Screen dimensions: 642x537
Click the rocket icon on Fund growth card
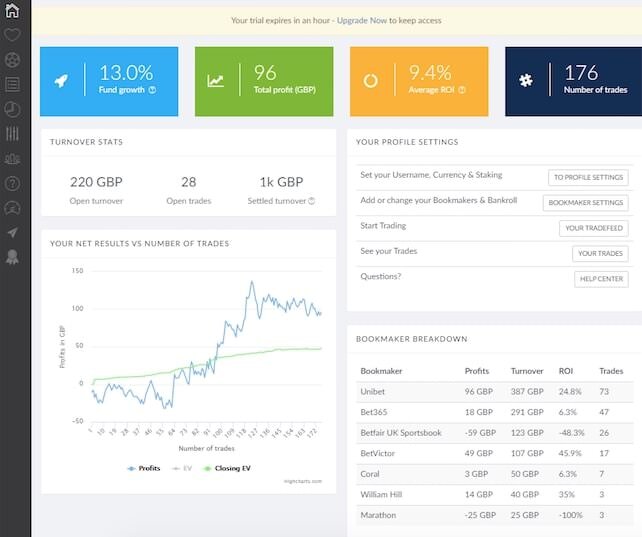click(x=61, y=81)
